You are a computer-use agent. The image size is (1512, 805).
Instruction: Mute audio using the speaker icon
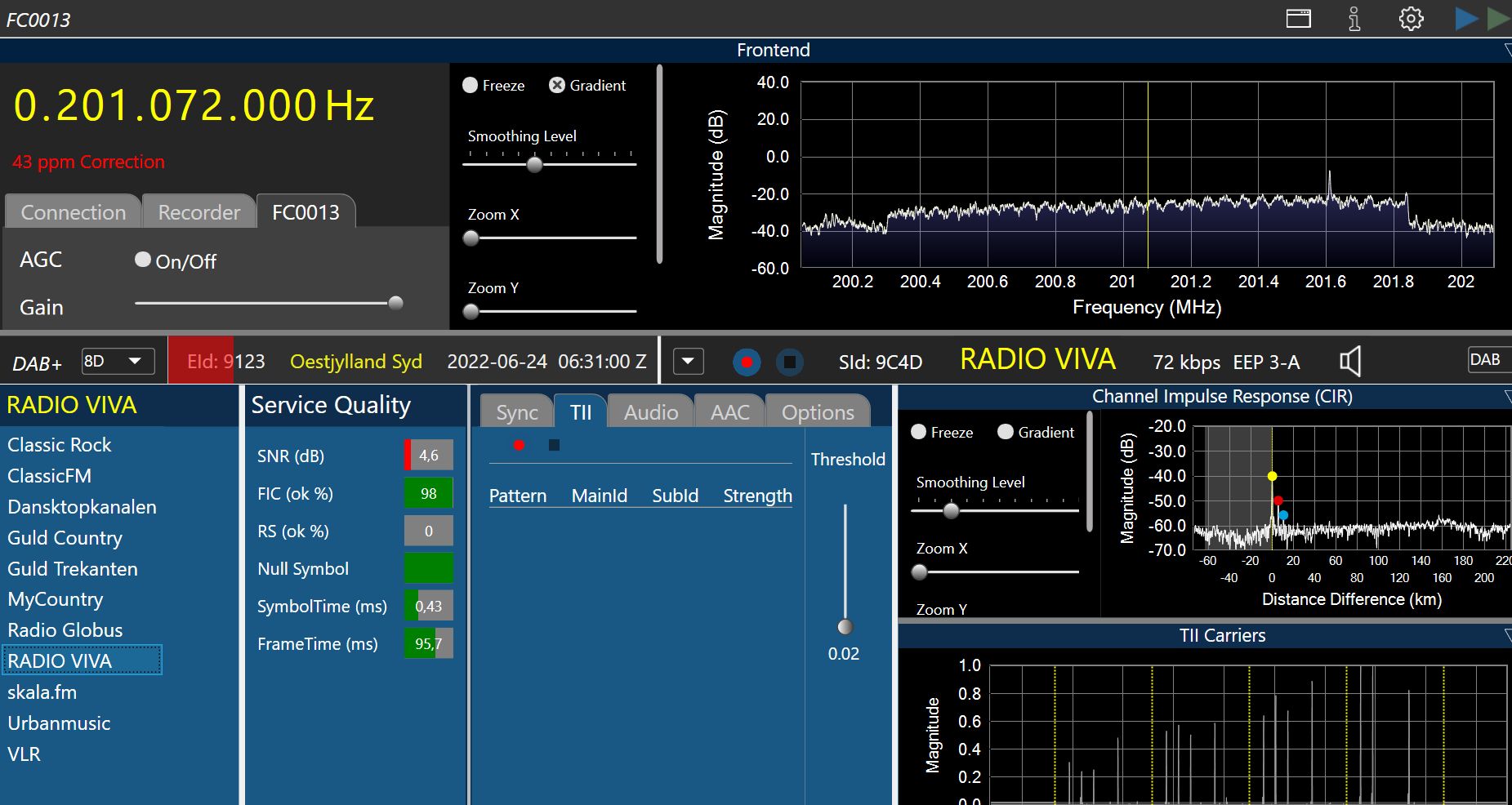(1350, 361)
